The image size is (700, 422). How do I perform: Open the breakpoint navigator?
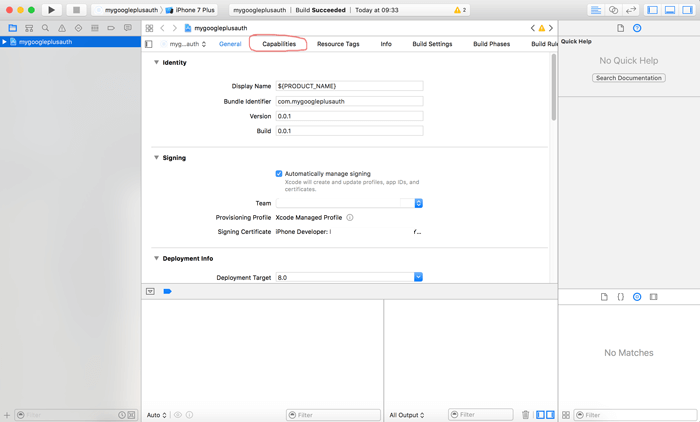click(x=111, y=28)
